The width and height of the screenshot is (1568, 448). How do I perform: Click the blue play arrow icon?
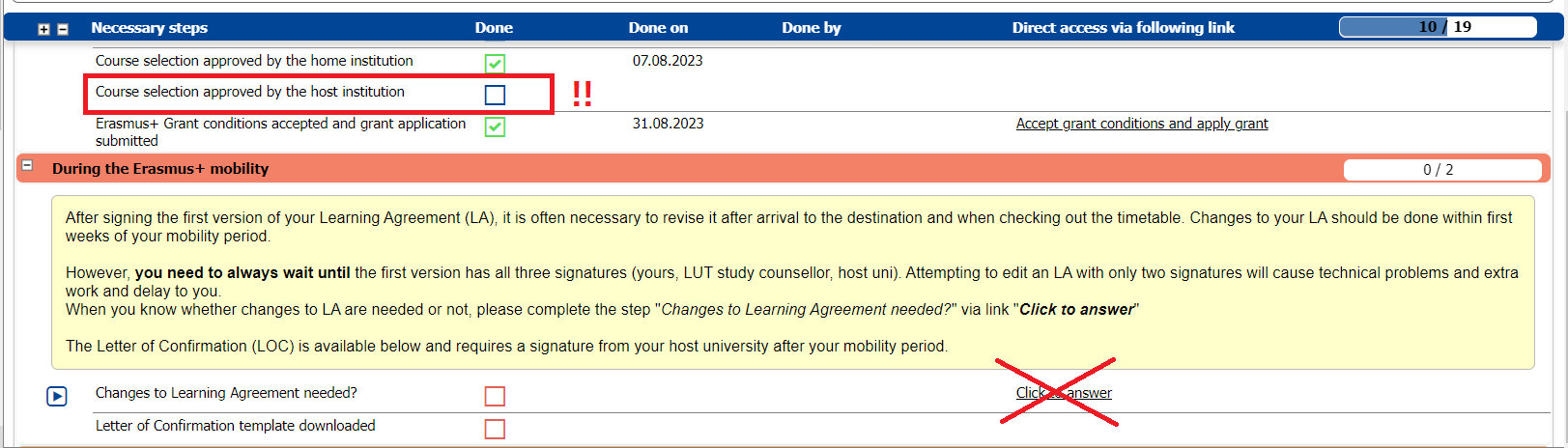pos(57,396)
